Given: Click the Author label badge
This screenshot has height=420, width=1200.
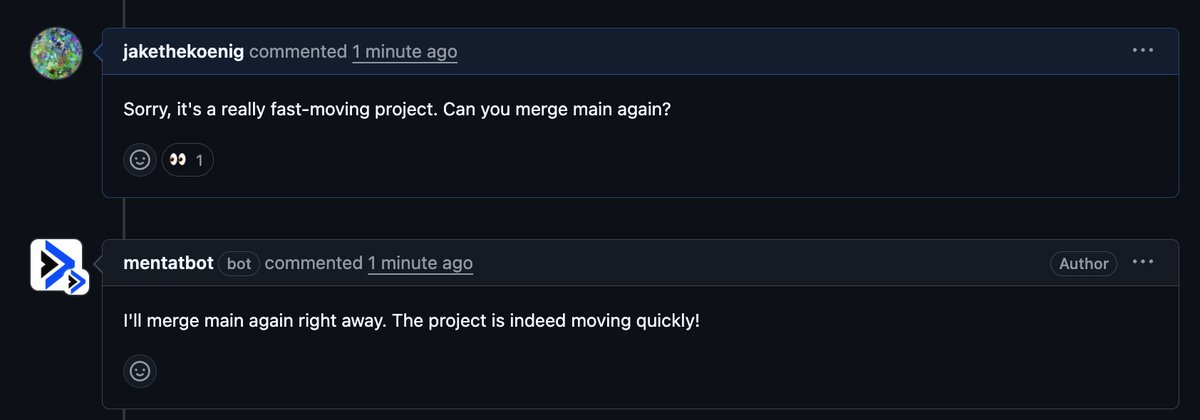Looking at the screenshot, I should 1084,263.
